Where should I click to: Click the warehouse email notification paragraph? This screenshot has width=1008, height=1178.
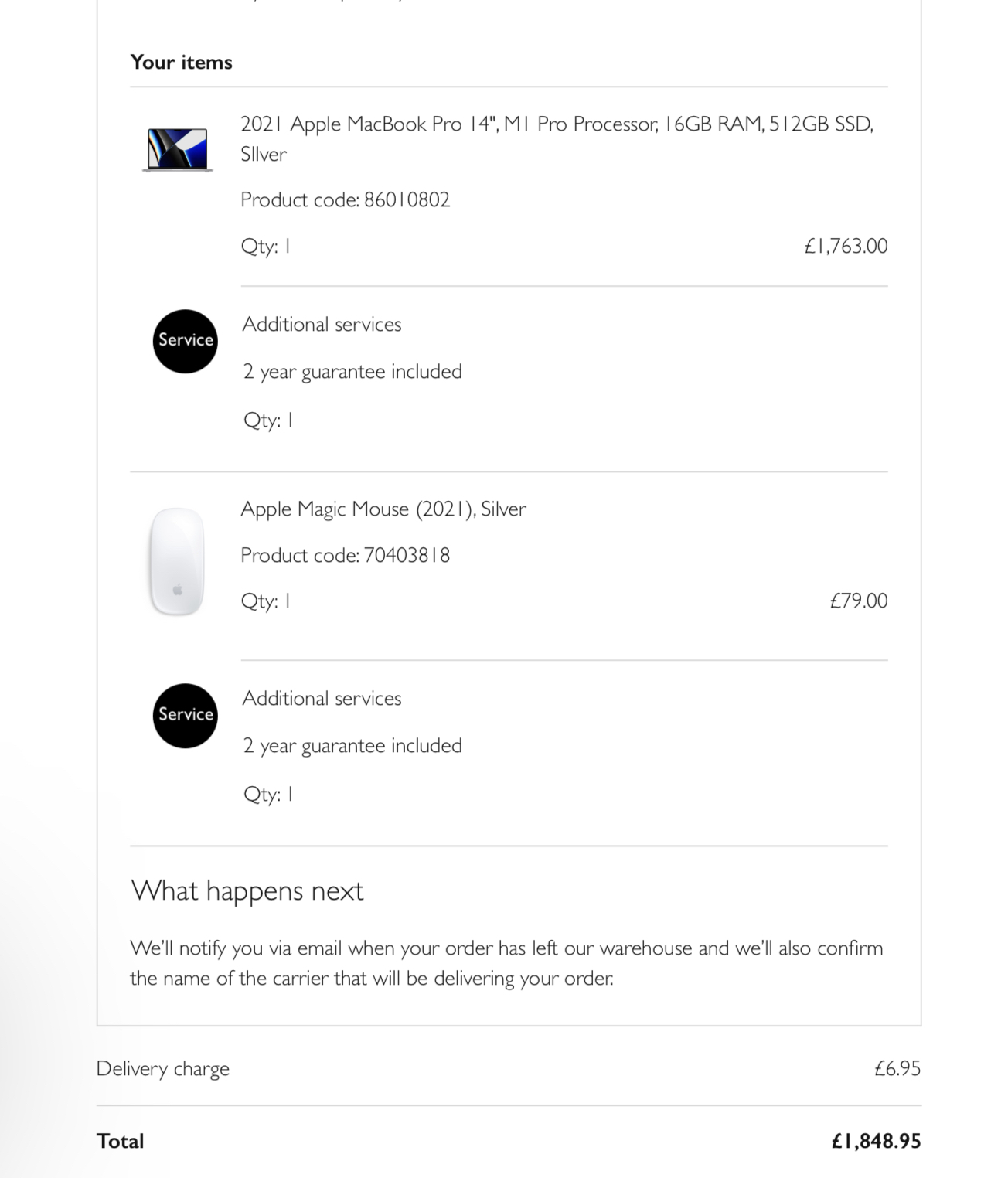(506, 963)
